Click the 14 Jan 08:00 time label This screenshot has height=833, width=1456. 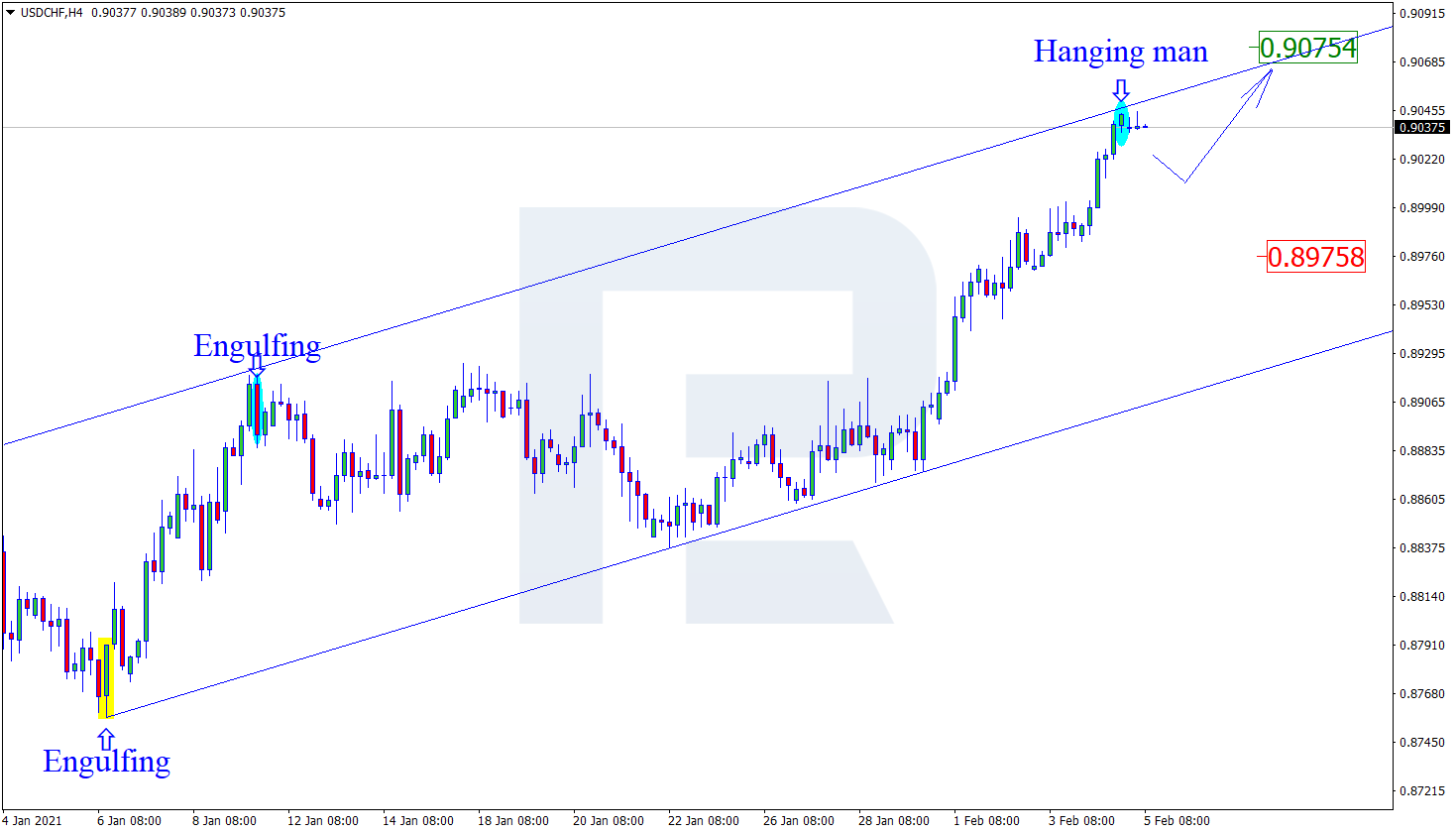(418, 821)
